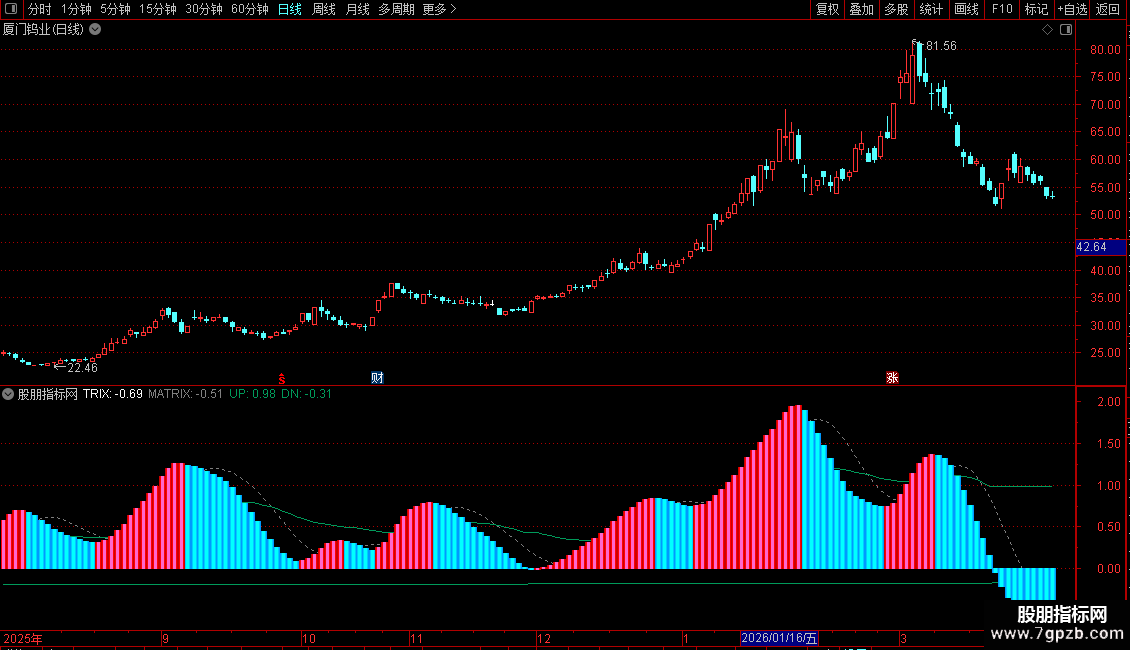Viewport: 1130px width, 650px height.
Task: Click the 返回 back button
Action: (x=1108, y=9)
